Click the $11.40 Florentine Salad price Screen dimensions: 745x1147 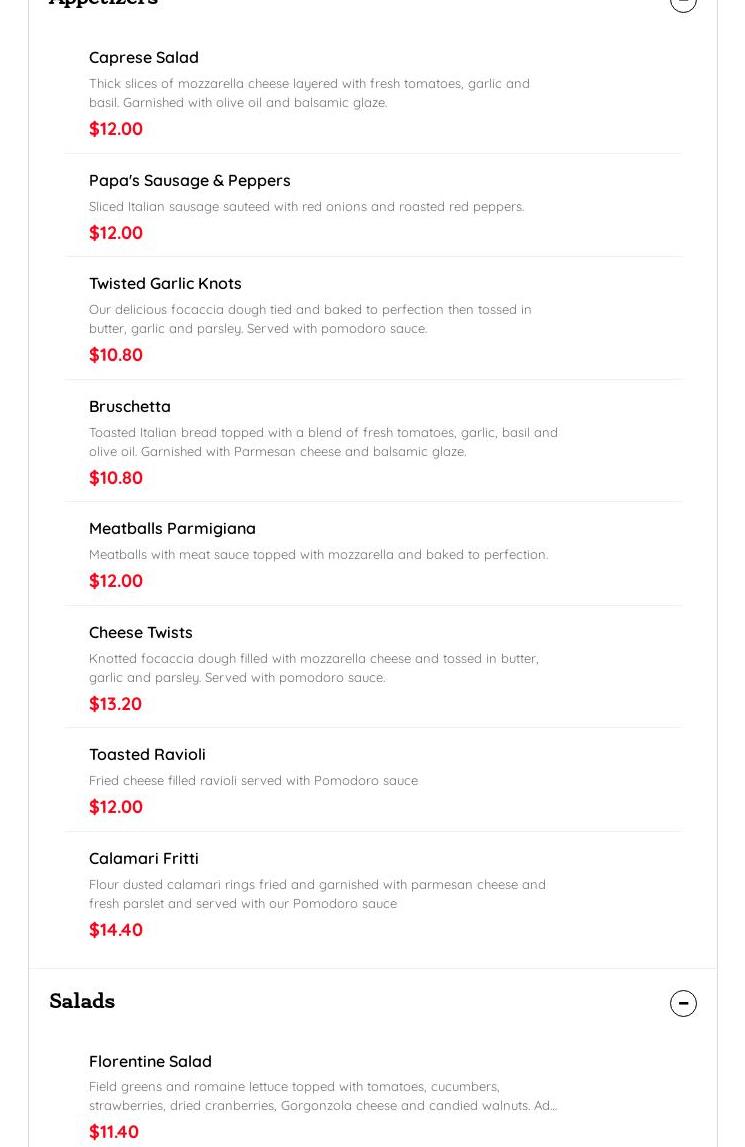tap(114, 1132)
